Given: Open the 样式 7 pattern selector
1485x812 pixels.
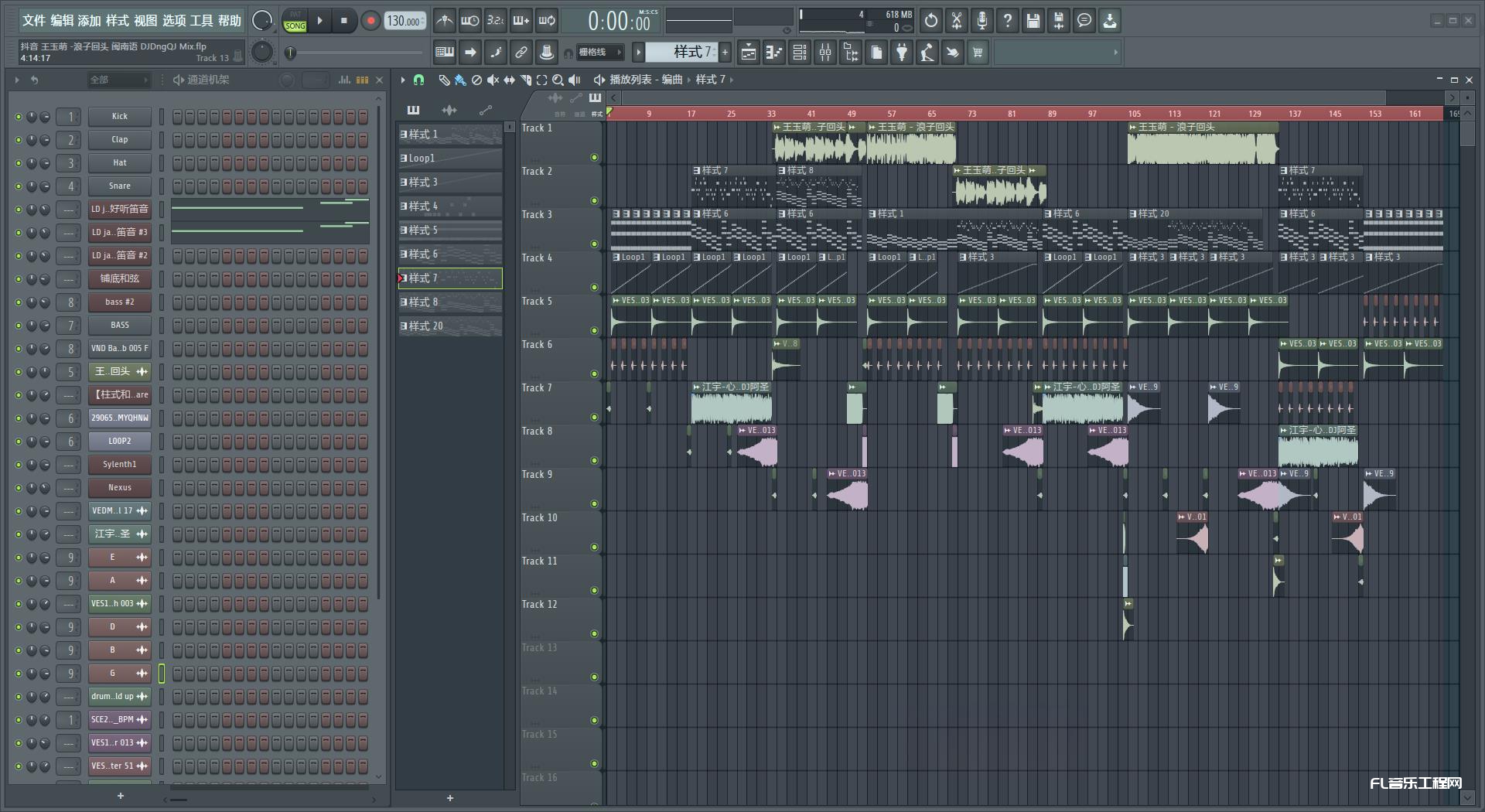Looking at the screenshot, I should (682, 53).
